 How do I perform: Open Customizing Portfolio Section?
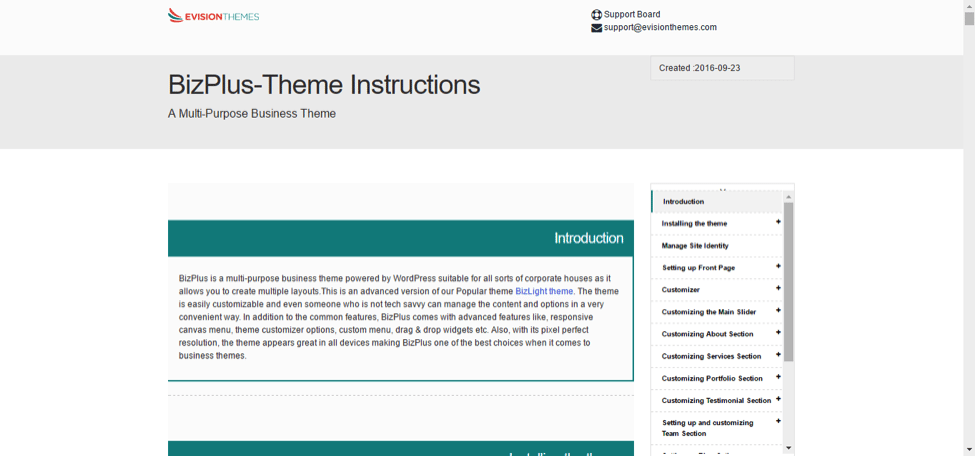pyautogui.click(x=712, y=379)
